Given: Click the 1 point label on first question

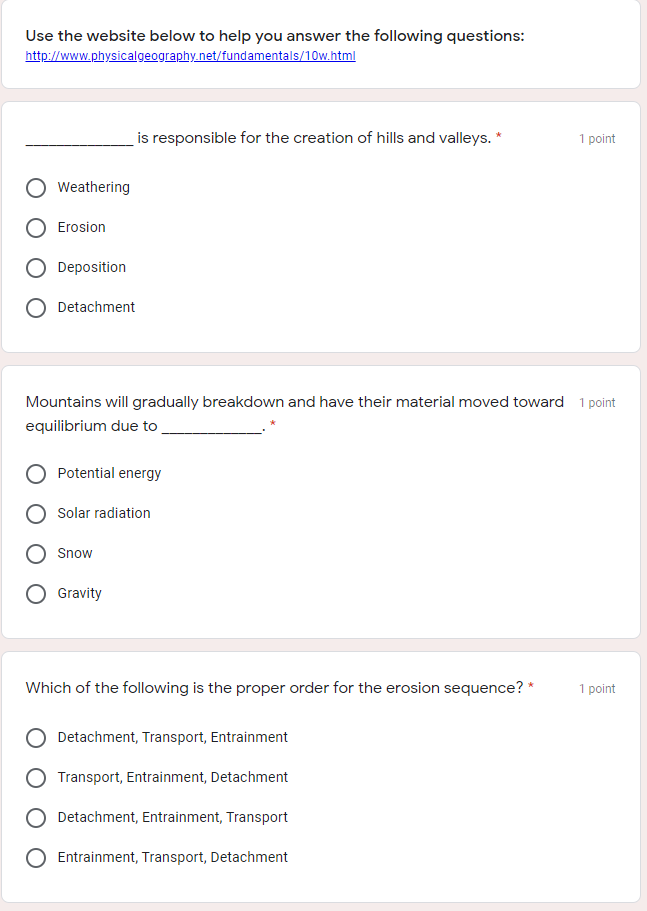Looking at the screenshot, I should coord(597,138).
